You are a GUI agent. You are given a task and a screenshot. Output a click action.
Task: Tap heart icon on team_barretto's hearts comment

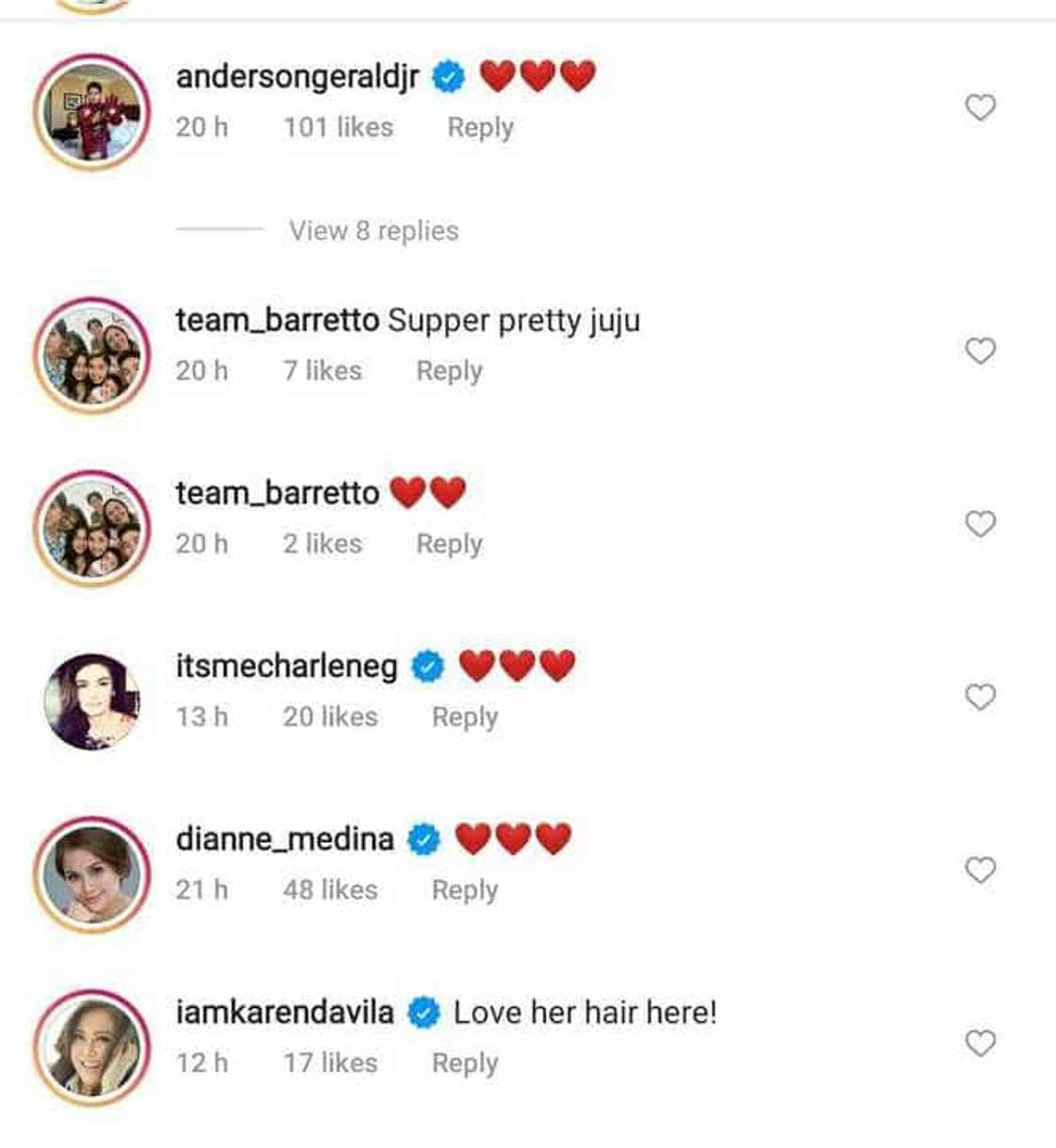click(x=981, y=524)
